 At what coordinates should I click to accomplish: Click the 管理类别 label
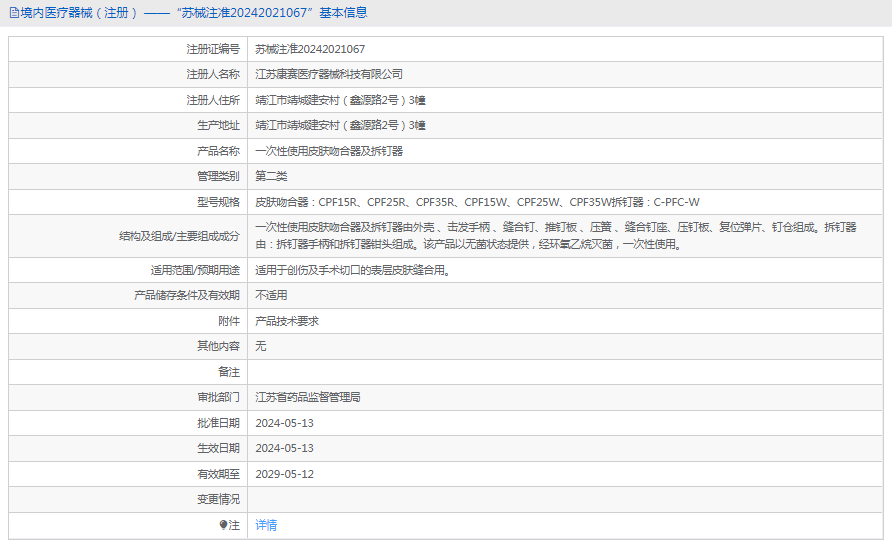coord(218,176)
